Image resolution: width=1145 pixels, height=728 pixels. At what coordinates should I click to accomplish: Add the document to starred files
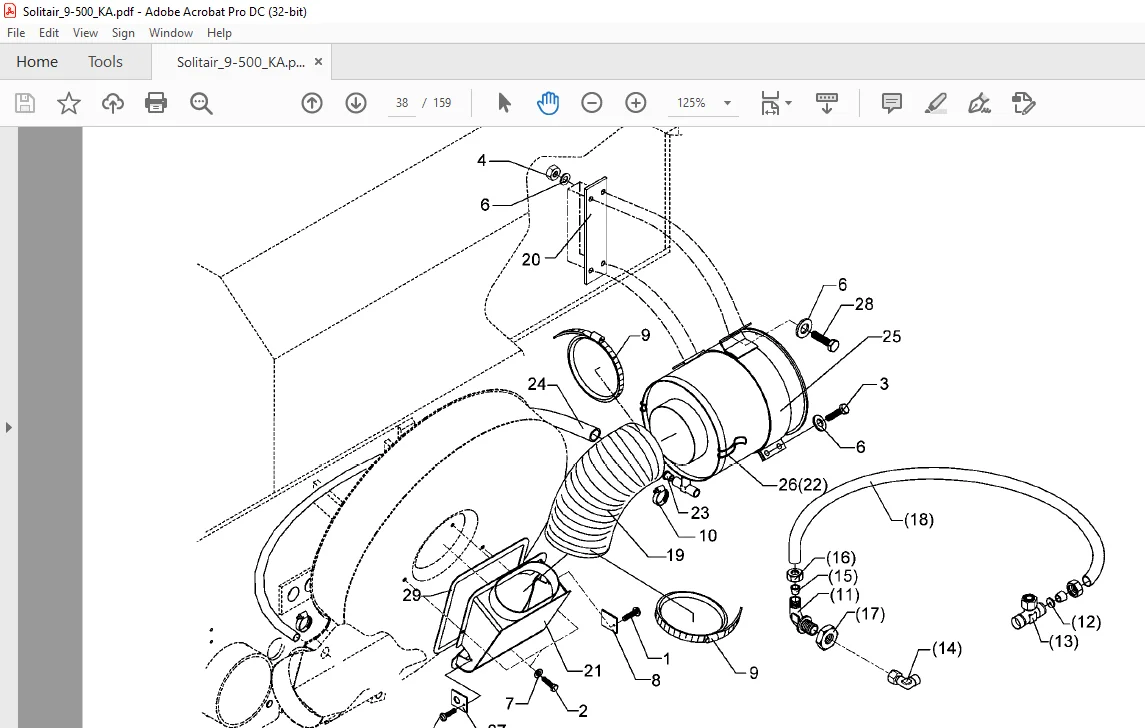click(x=69, y=103)
